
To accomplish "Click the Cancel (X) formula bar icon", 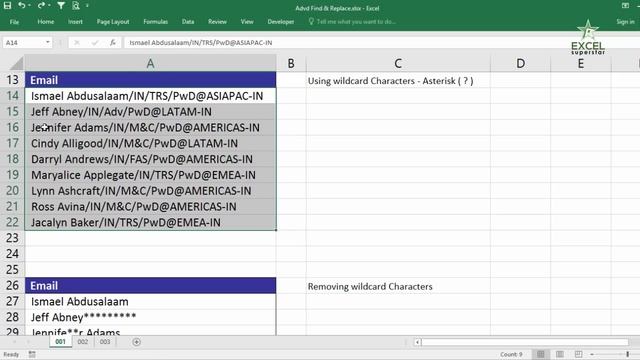I will tap(76, 42).
